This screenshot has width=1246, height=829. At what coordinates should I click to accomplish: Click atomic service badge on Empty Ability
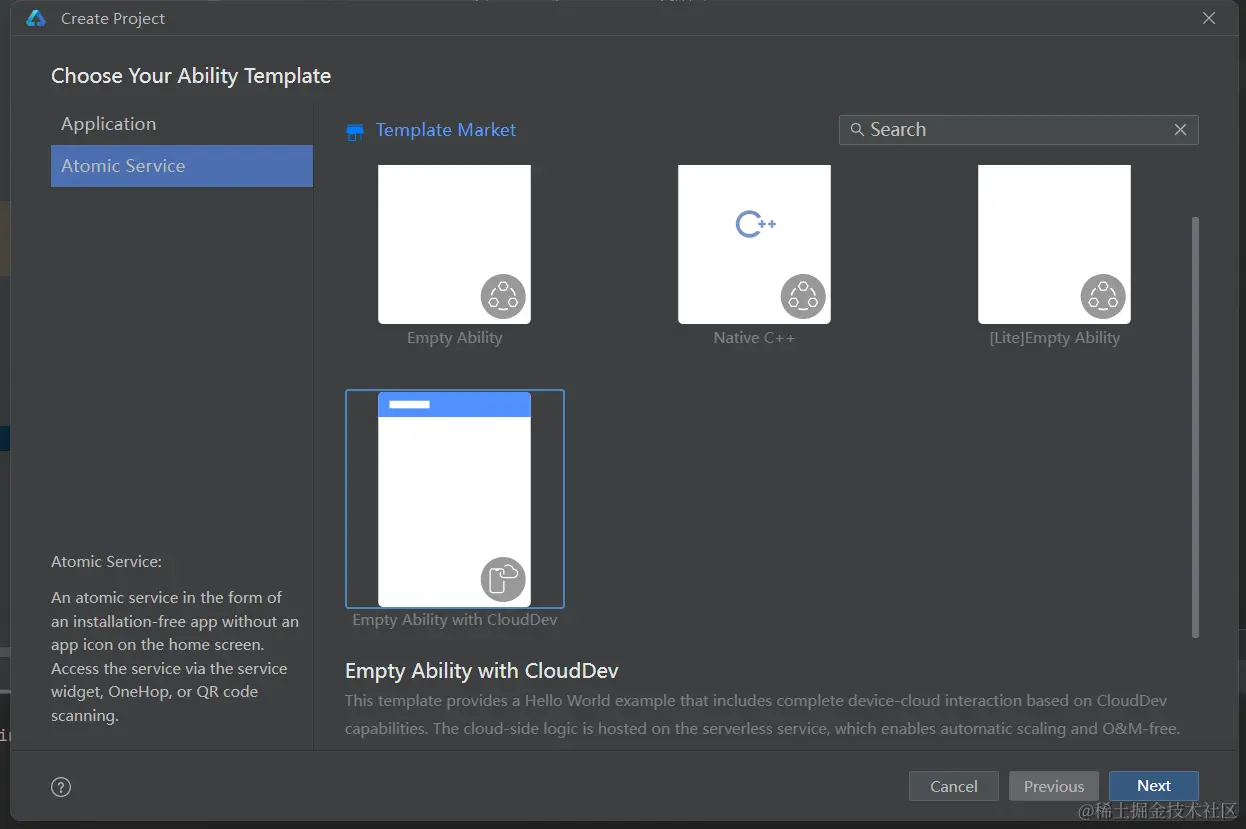(x=503, y=296)
